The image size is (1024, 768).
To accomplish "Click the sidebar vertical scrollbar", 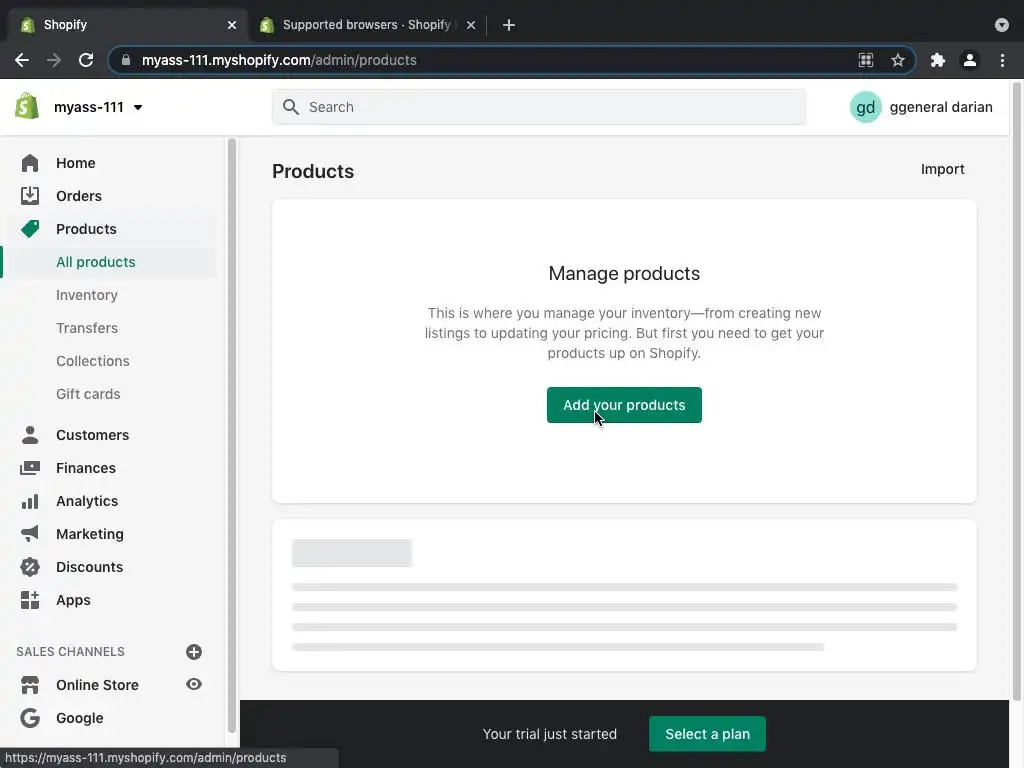I will (231, 436).
